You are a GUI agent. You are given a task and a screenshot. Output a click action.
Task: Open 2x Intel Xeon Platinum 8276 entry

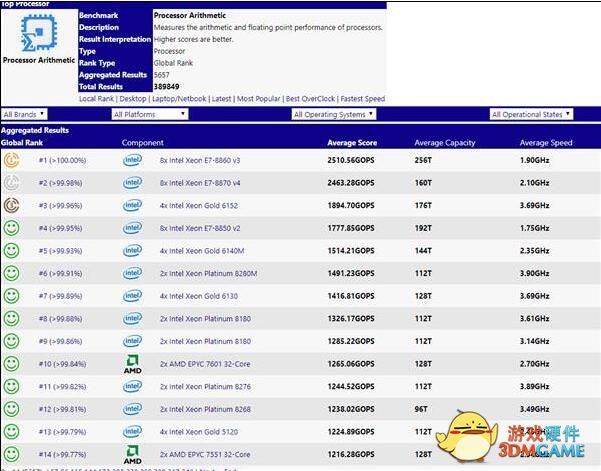205,386
